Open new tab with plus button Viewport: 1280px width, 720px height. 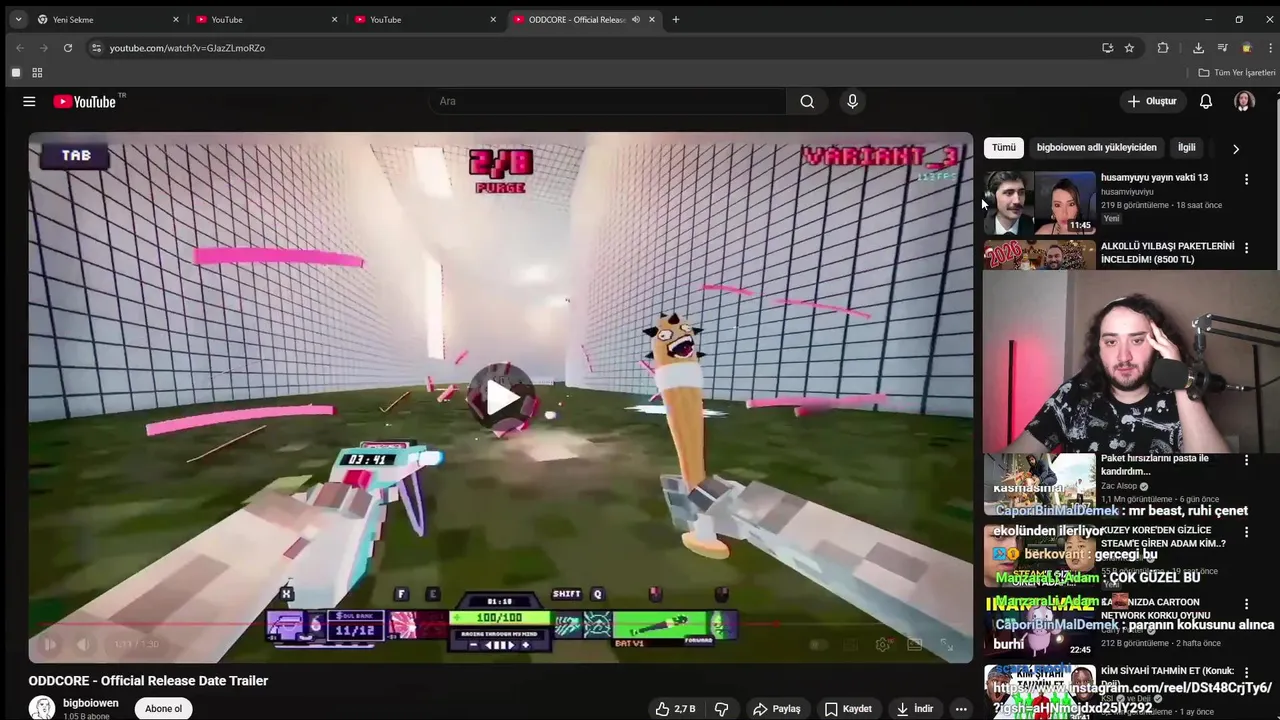676,20
